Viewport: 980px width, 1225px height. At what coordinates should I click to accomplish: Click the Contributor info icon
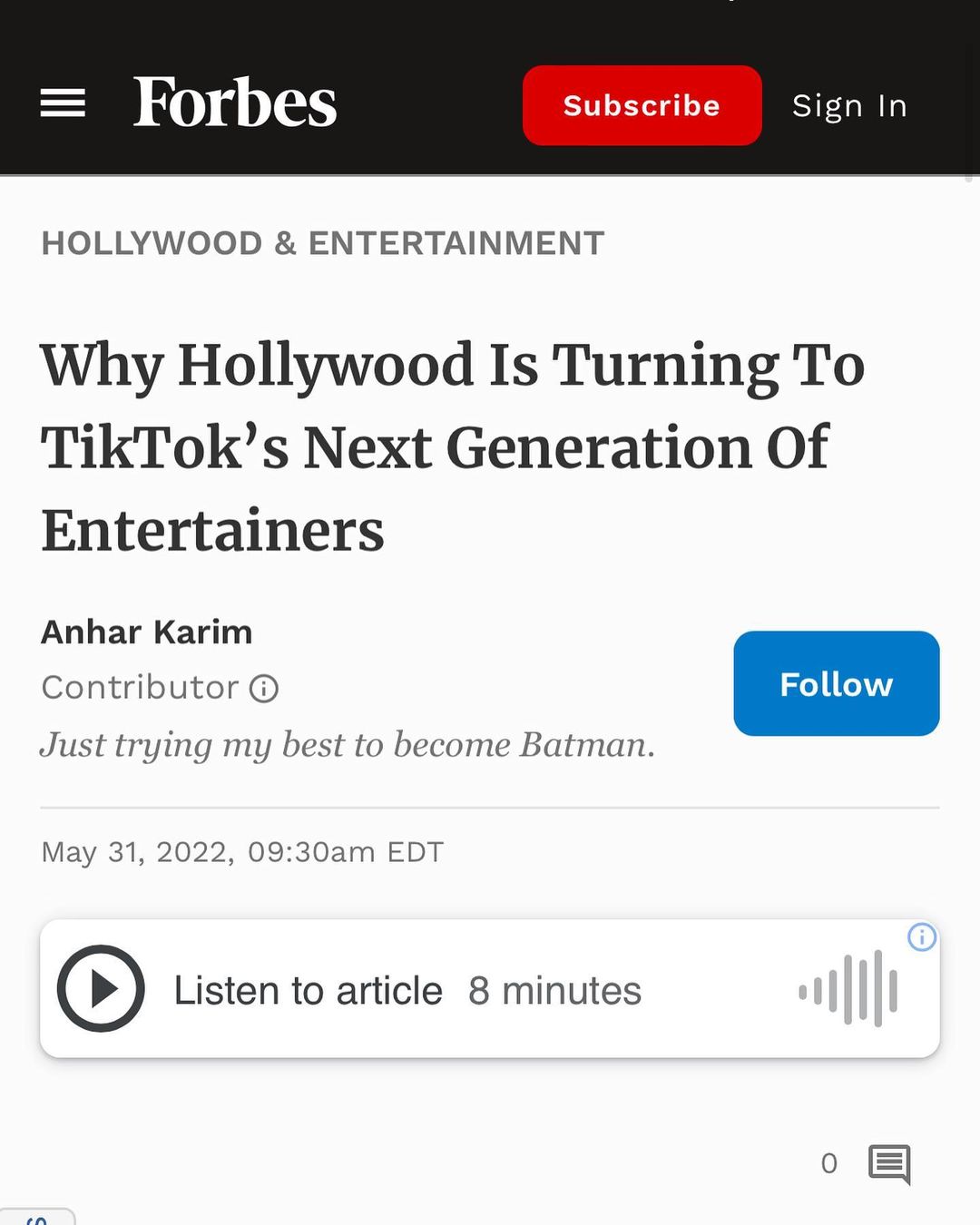pyautogui.click(x=264, y=689)
